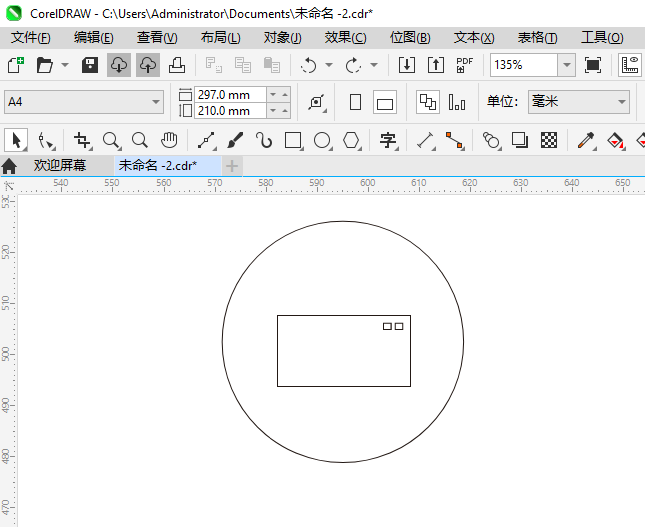This screenshot has width=645, height=527.
Task: Open the undo history dropdown
Action: pyautogui.click(x=329, y=65)
